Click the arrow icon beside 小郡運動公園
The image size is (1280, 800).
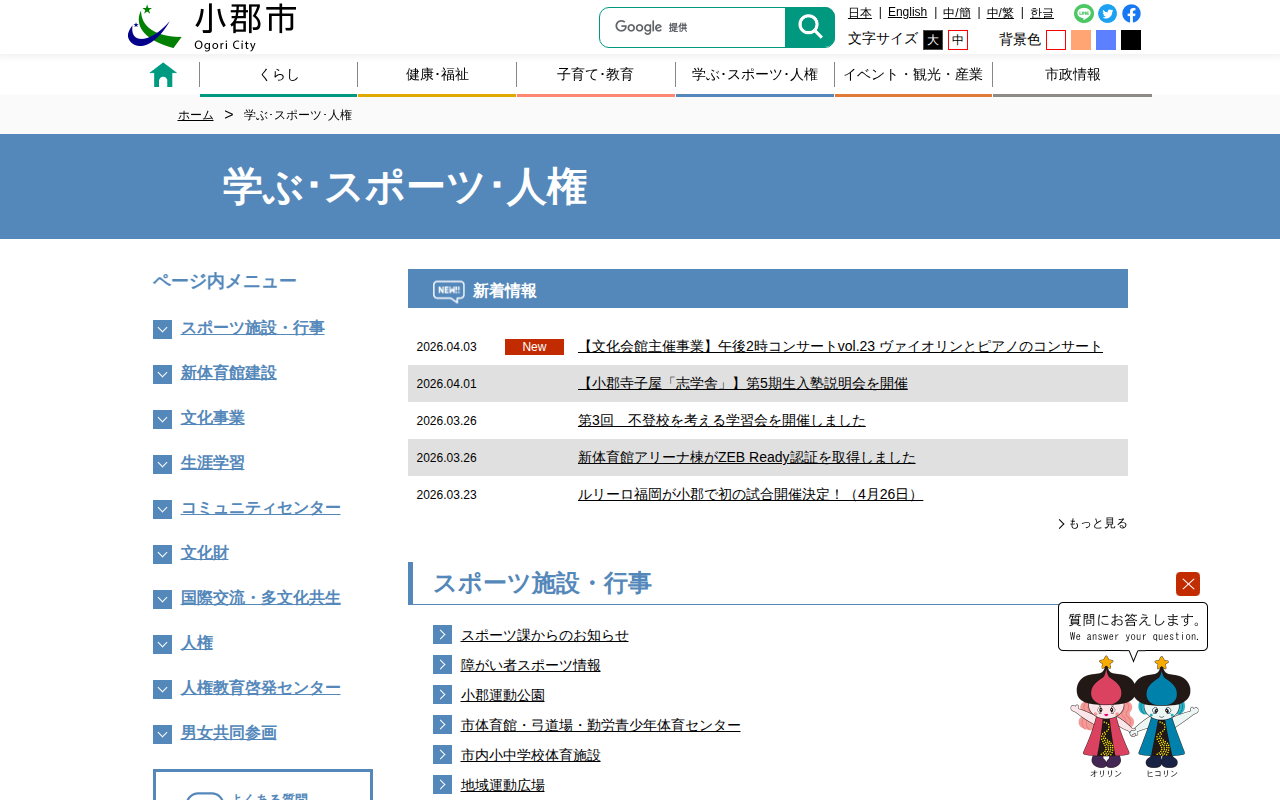pyautogui.click(x=443, y=695)
